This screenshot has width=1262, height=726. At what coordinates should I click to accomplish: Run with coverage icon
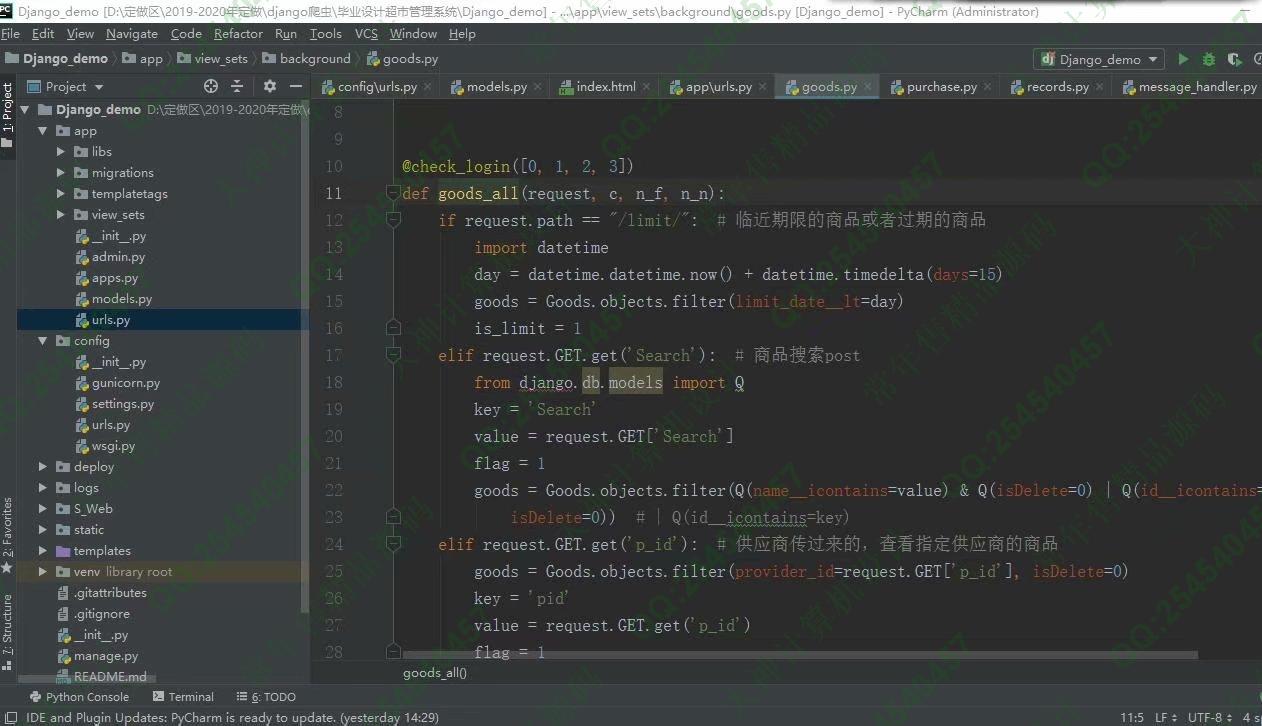click(x=1235, y=59)
